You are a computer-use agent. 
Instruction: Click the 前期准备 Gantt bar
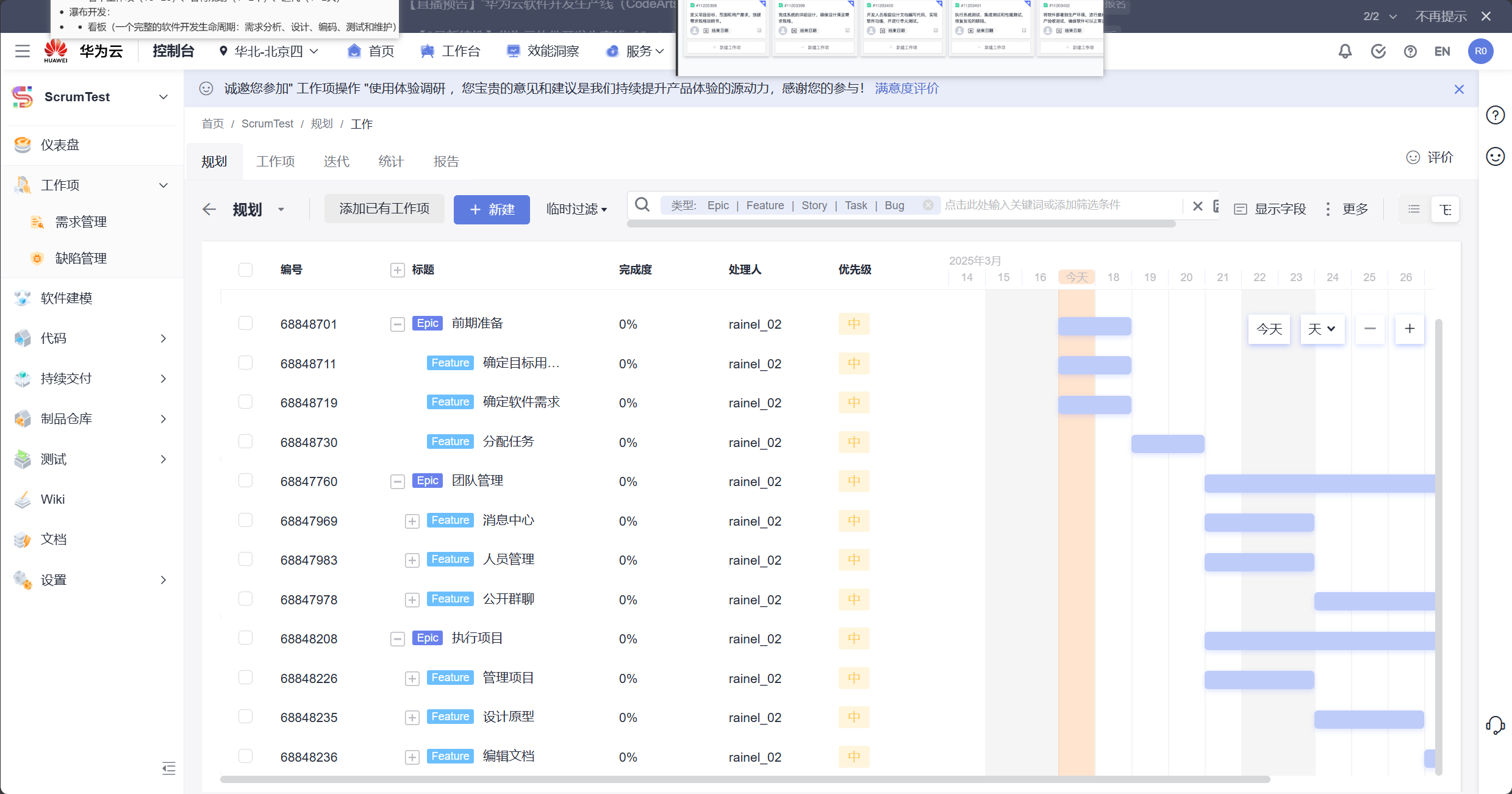point(1094,326)
